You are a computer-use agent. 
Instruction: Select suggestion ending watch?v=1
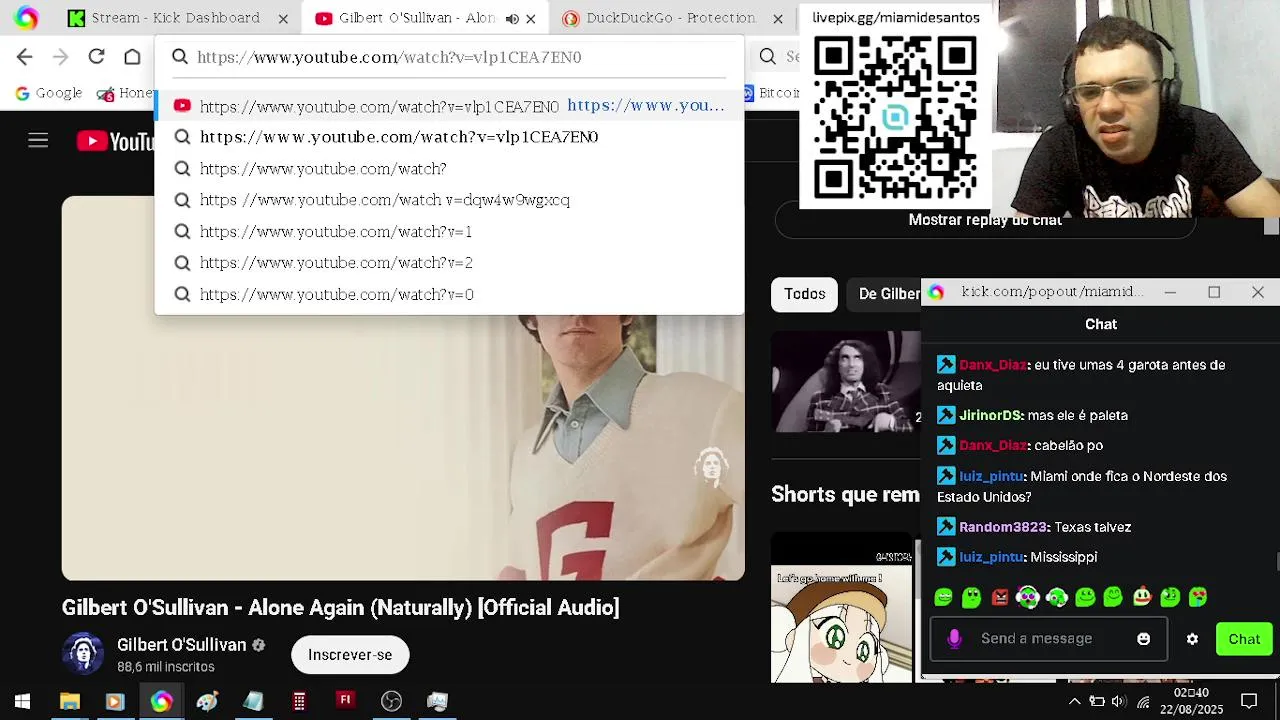point(449,232)
